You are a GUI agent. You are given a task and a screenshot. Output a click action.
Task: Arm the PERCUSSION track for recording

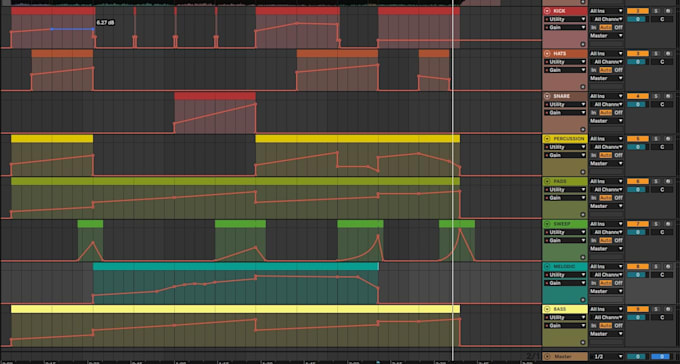[668, 139]
